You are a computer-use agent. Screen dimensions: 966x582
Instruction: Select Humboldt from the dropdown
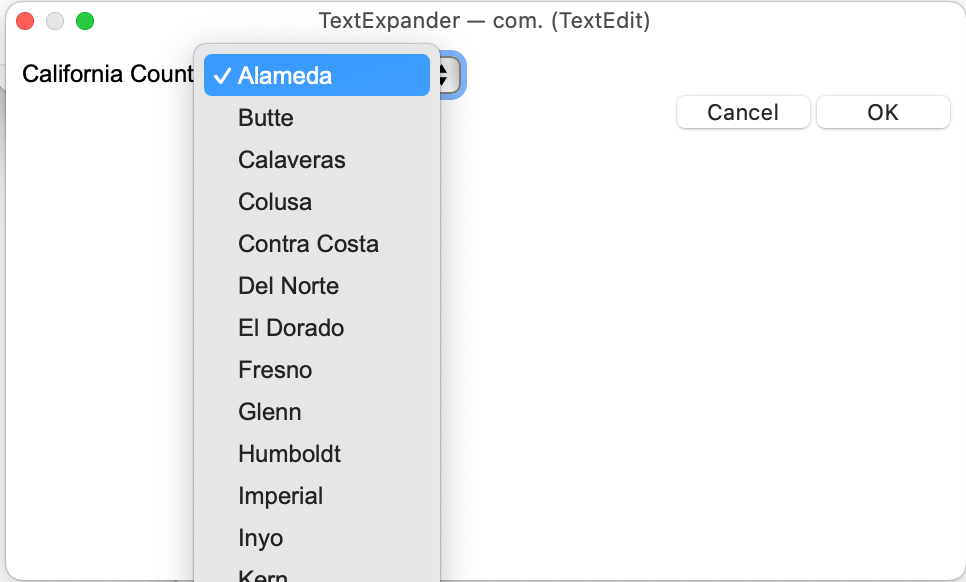[289, 454]
